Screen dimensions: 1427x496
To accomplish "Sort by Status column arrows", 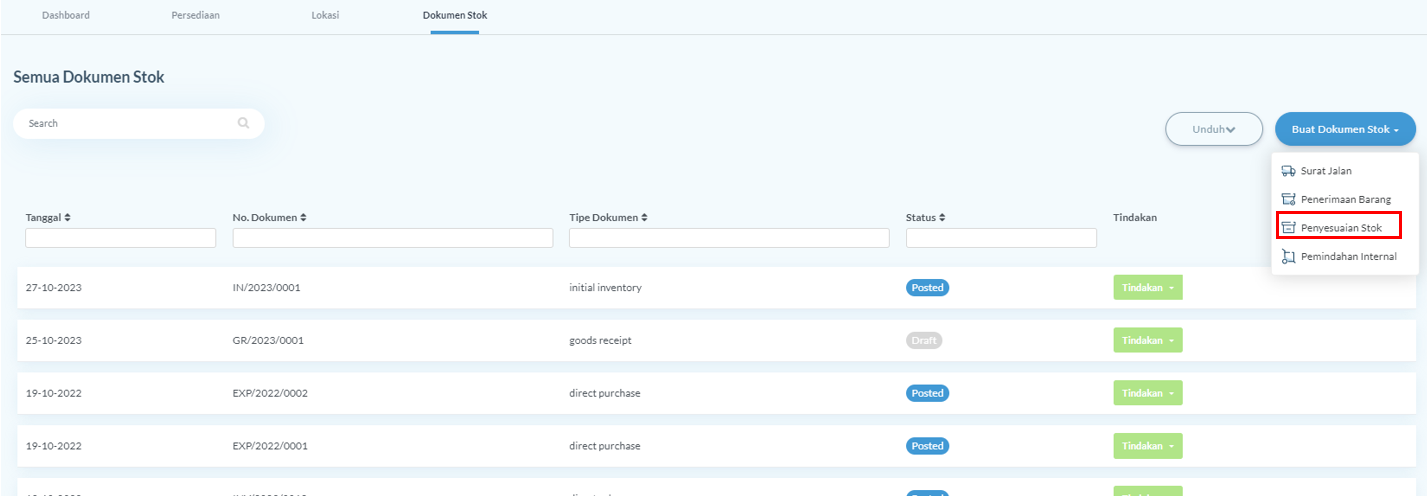I will coord(942,217).
